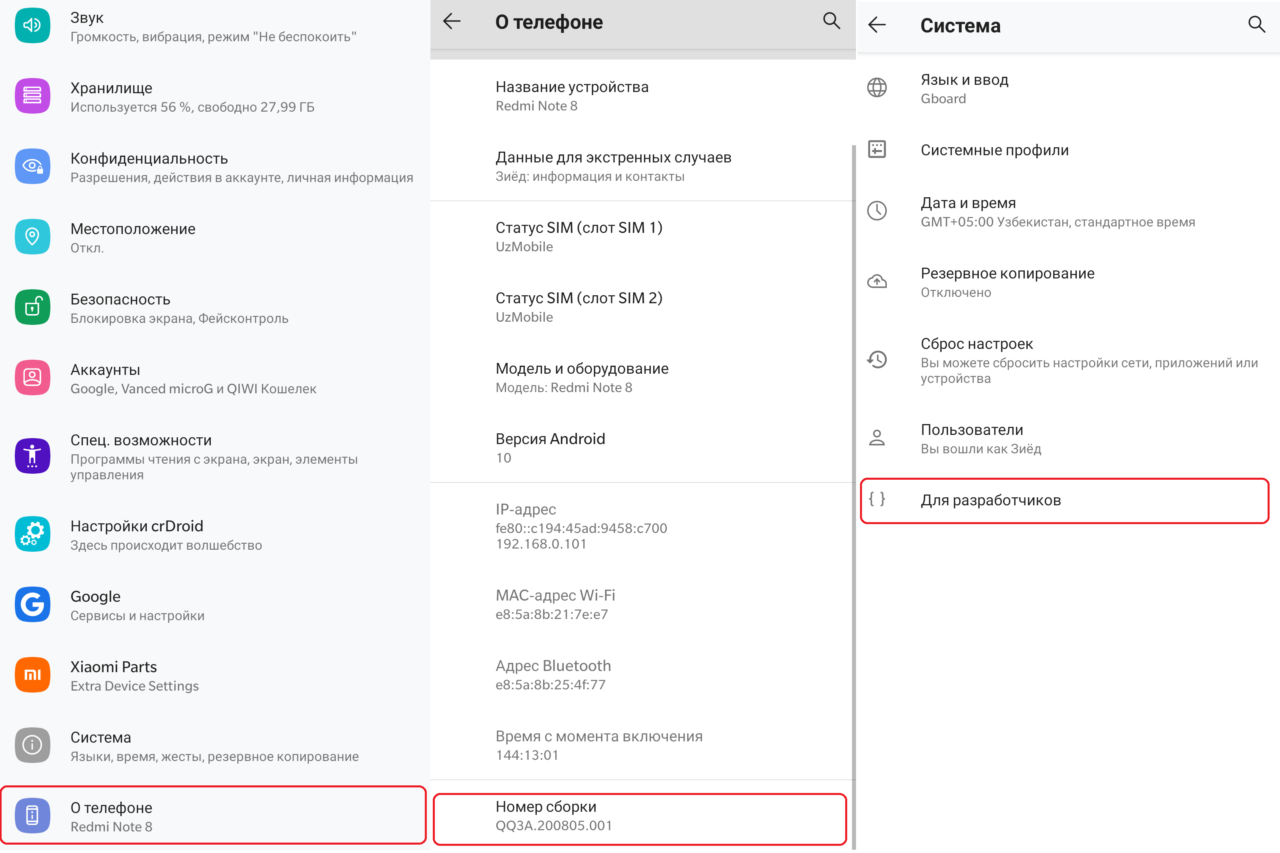Open Google services settings entry
Image resolution: width=1280 pixels, height=853 pixels.
point(215,604)
